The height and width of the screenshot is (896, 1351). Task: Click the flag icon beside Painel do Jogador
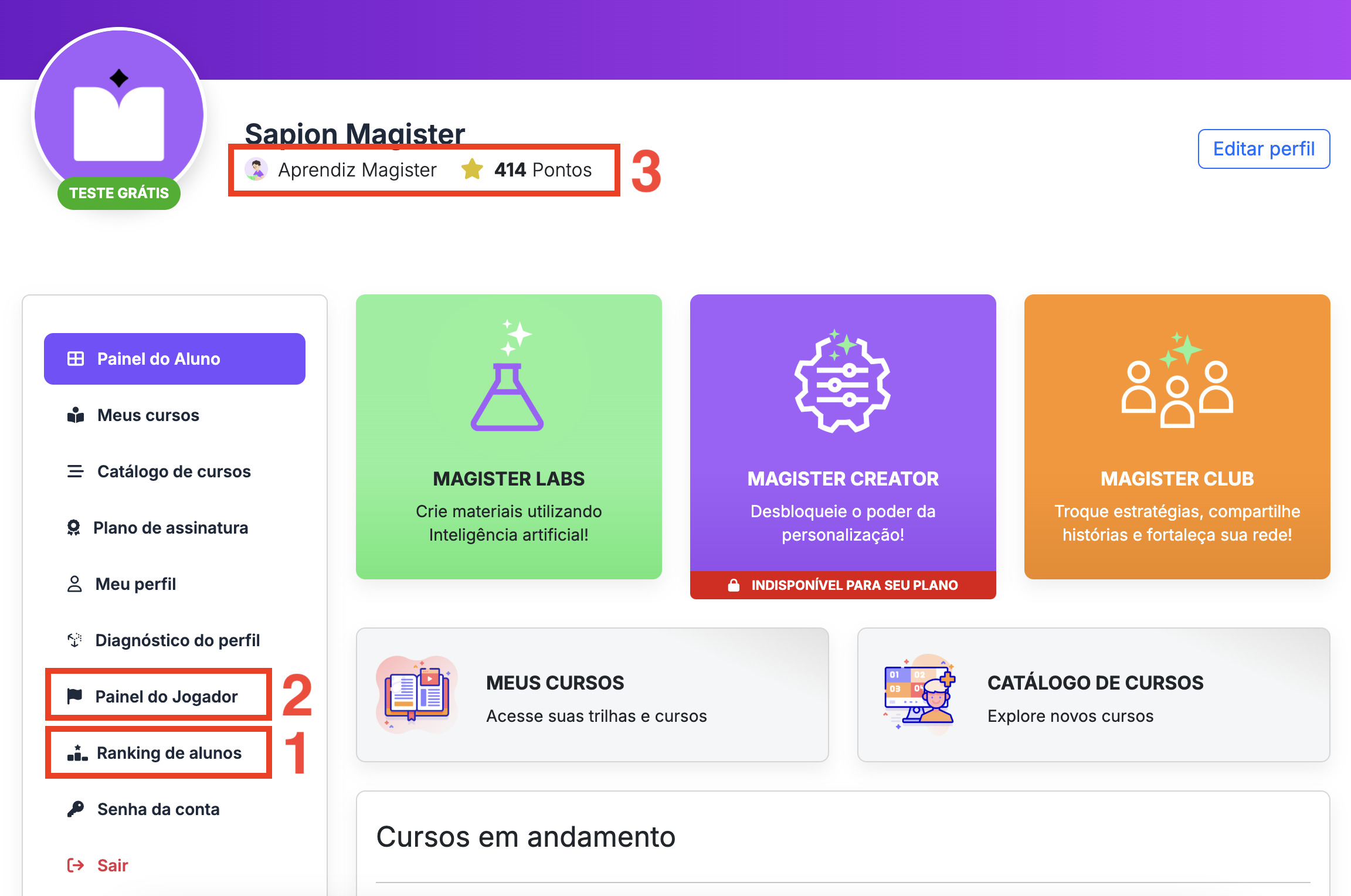(74, 696)
